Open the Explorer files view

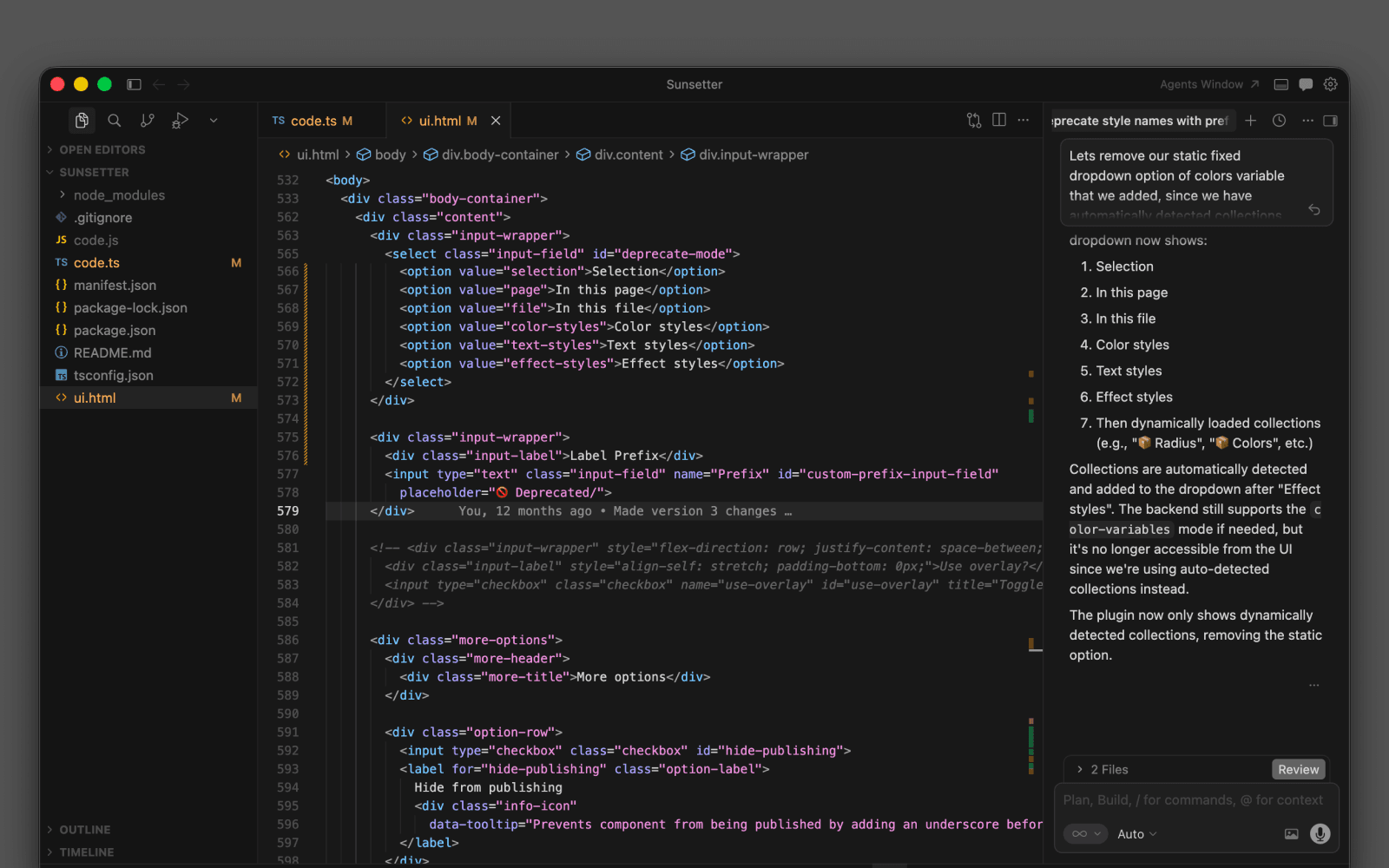point(82,121)
